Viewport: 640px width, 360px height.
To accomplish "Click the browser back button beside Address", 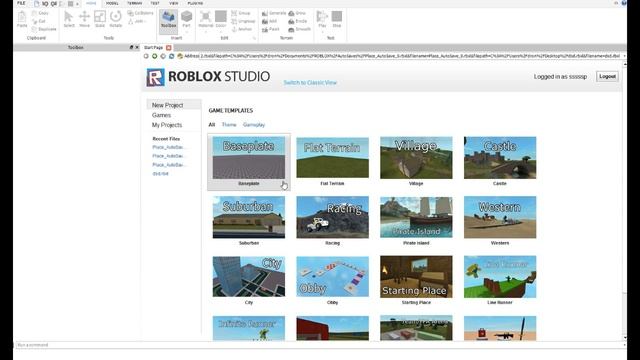I will [146, 56].
